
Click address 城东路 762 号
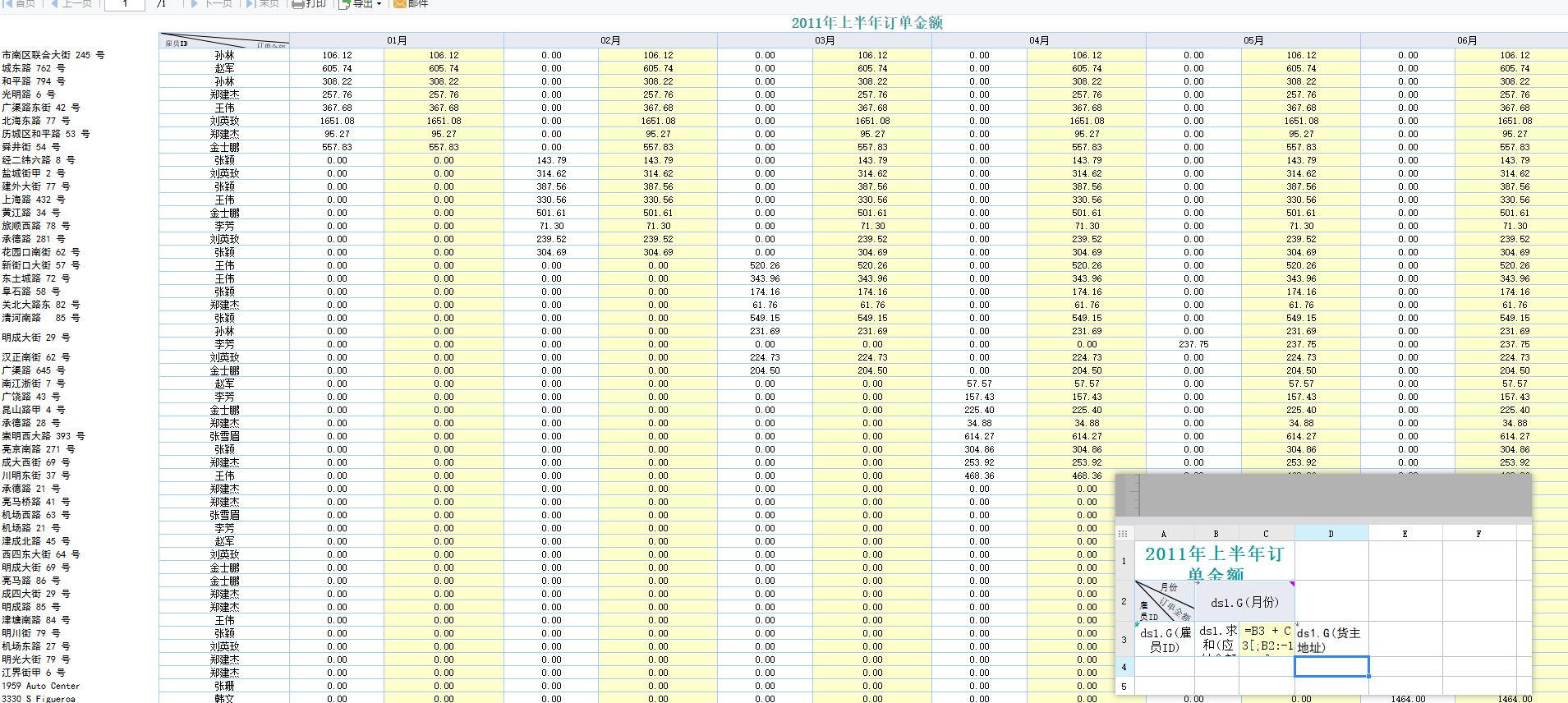click(x=34, y=68)
